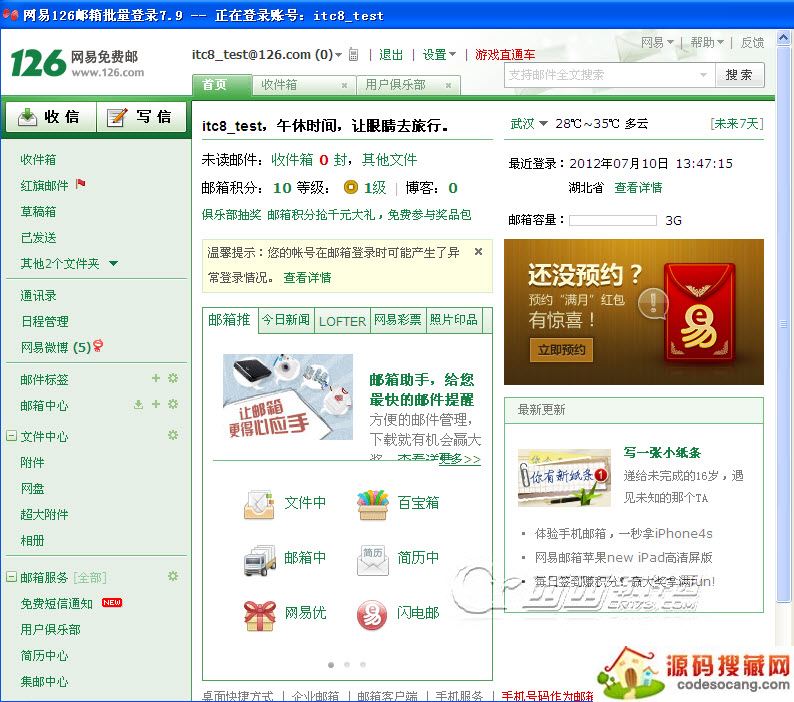Image resolution: width=794 pixels, height=702 pixels.
Task: Open the gear icon beside 邮箱中心
Action: point(173,404)
